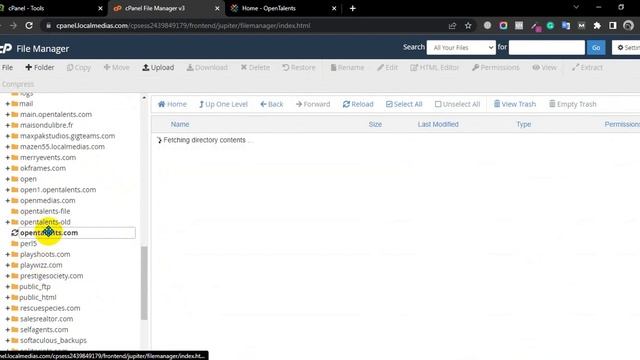Viewport: 640px width, 360px height.
Task: Select the opentalents-file folder
Action: coord(45,211)
